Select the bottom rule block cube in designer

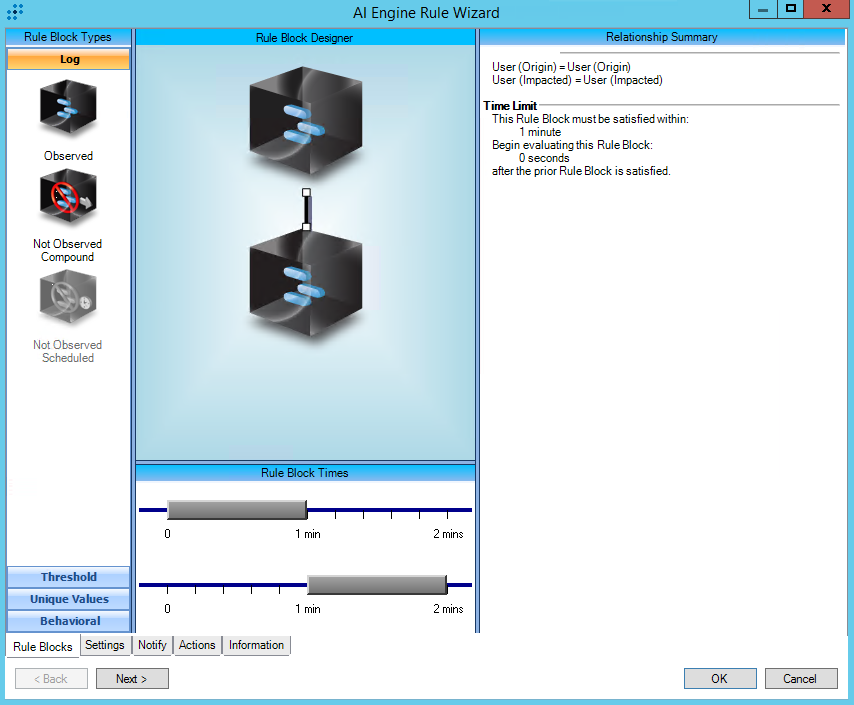pos(304,283)
